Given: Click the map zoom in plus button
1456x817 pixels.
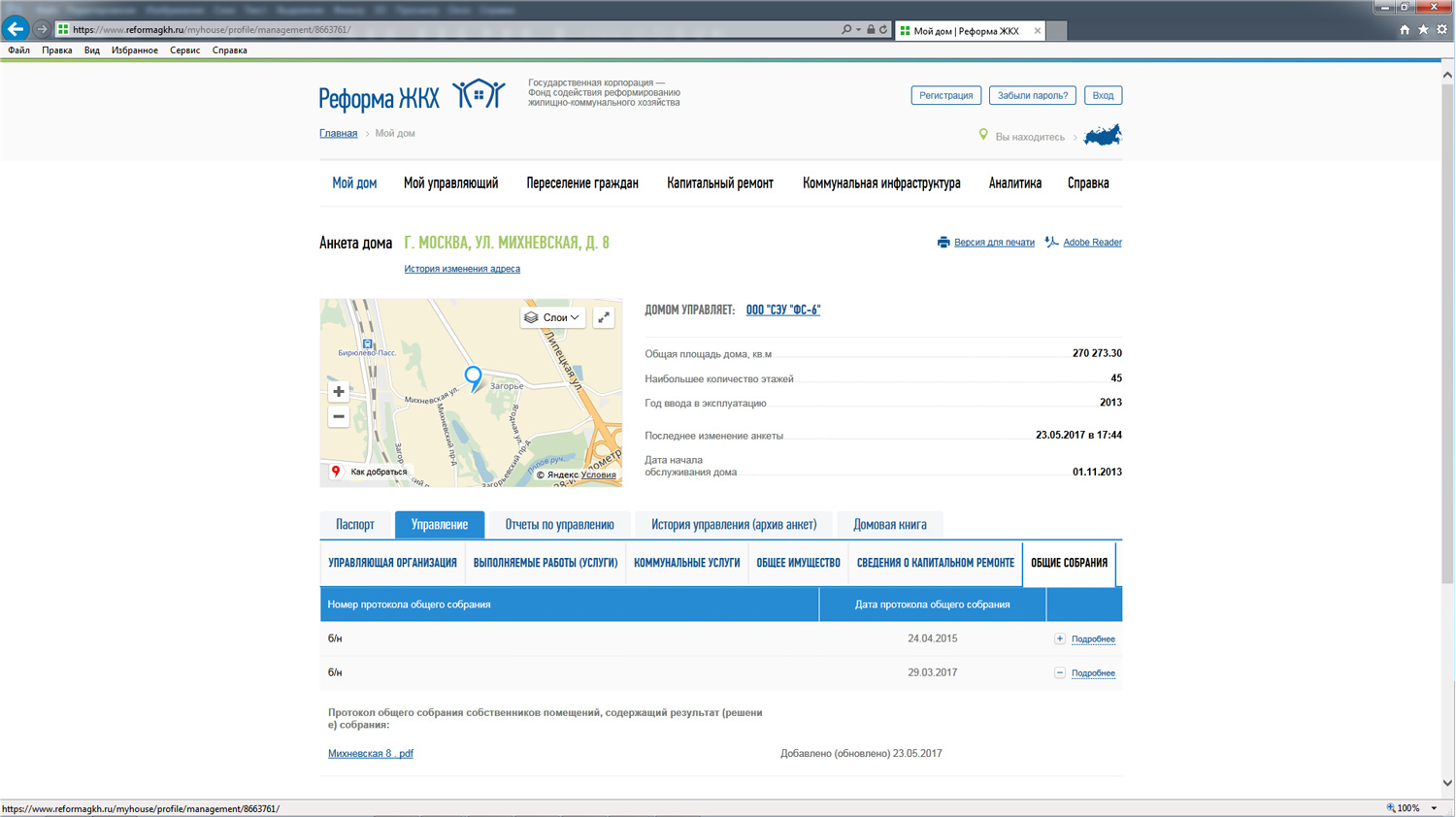Looking at the screenshot, I should click(339, 392).
